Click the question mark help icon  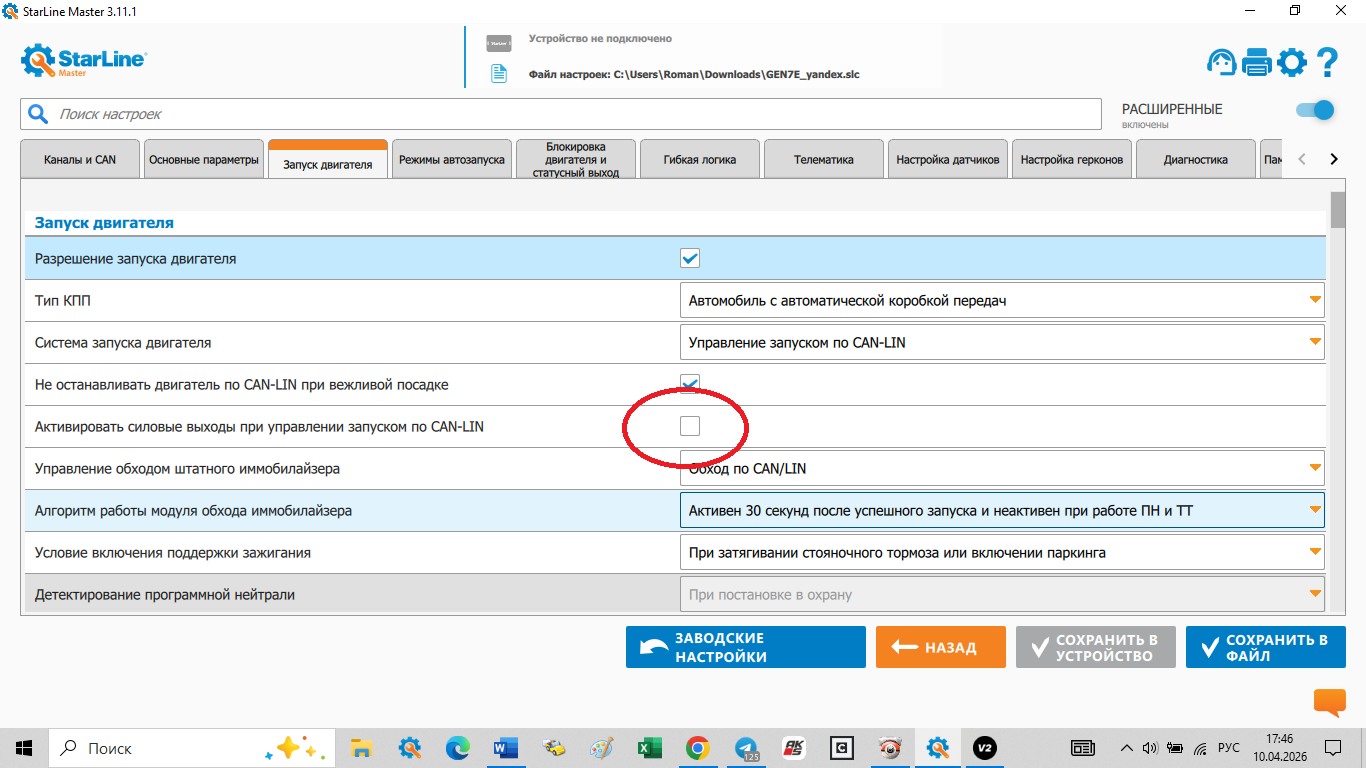pyautogui.click(x=1327, y=63)
